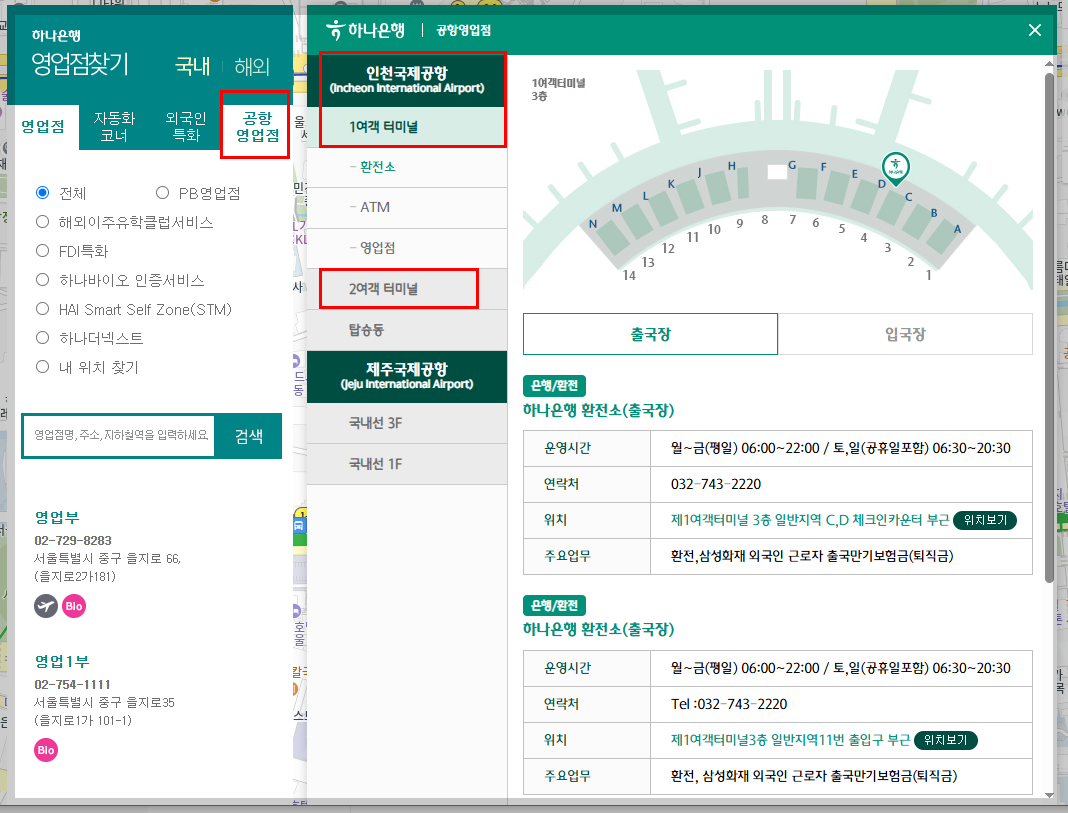Click the branch search input field
This screenshot has height=813, width=1068.
(x=120, y=435)
